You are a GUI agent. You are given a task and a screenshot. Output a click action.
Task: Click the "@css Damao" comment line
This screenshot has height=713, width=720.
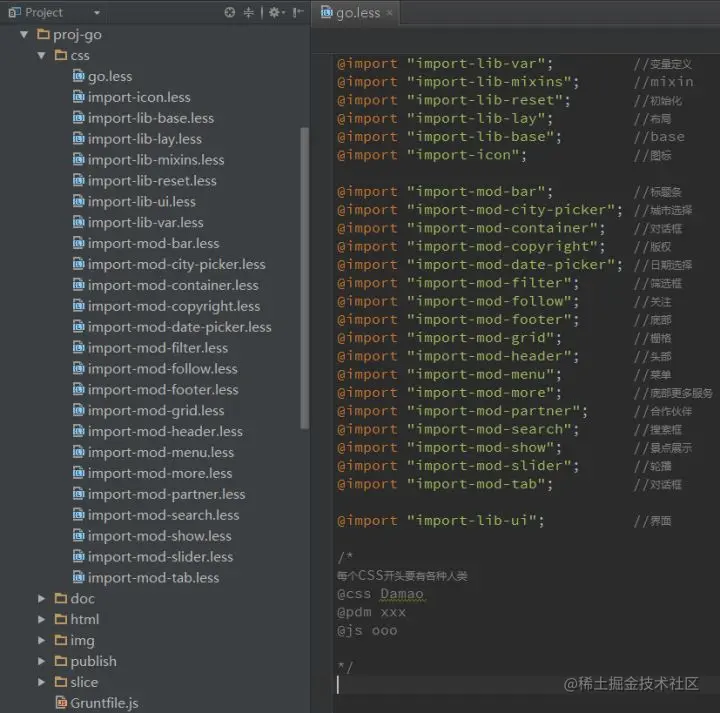380,594
